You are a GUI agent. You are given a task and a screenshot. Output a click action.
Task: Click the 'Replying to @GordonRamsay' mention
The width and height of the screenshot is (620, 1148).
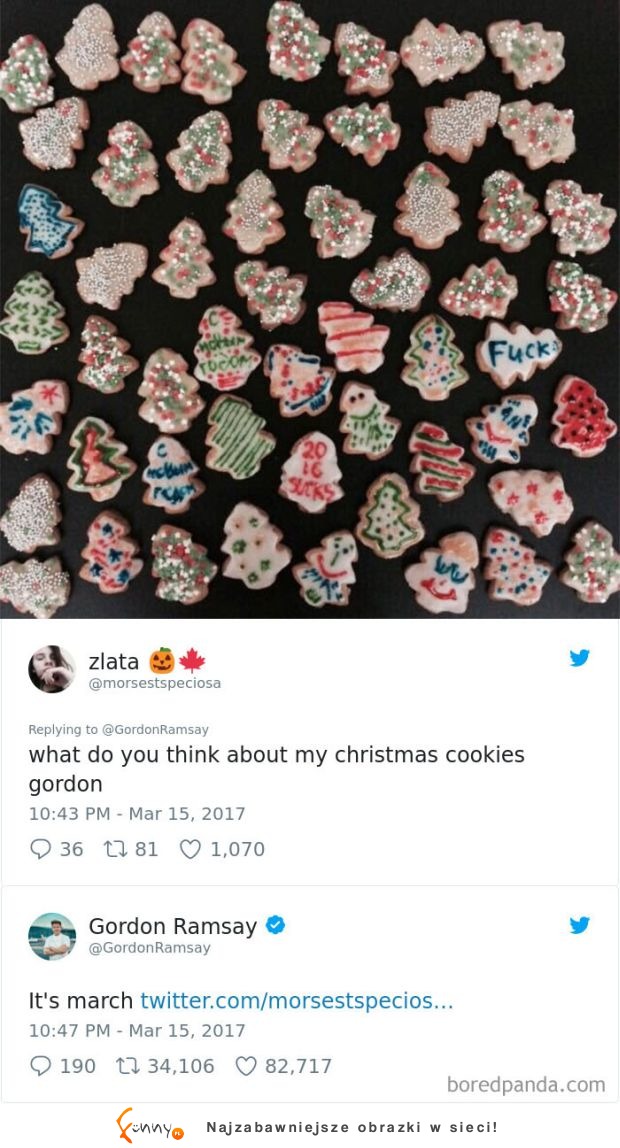pos(119,729)
